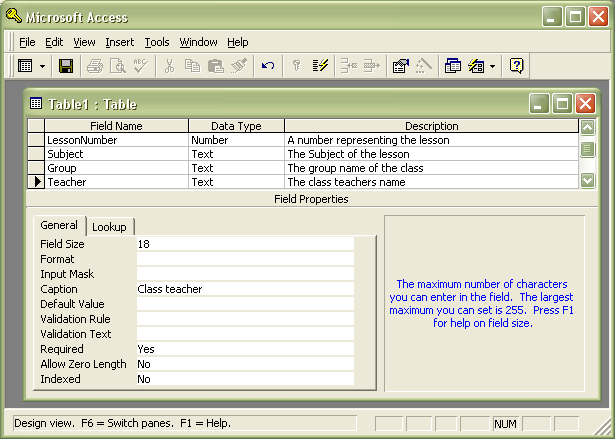
Task: Click the Indexed property value No
Action: tap(245, 379)
